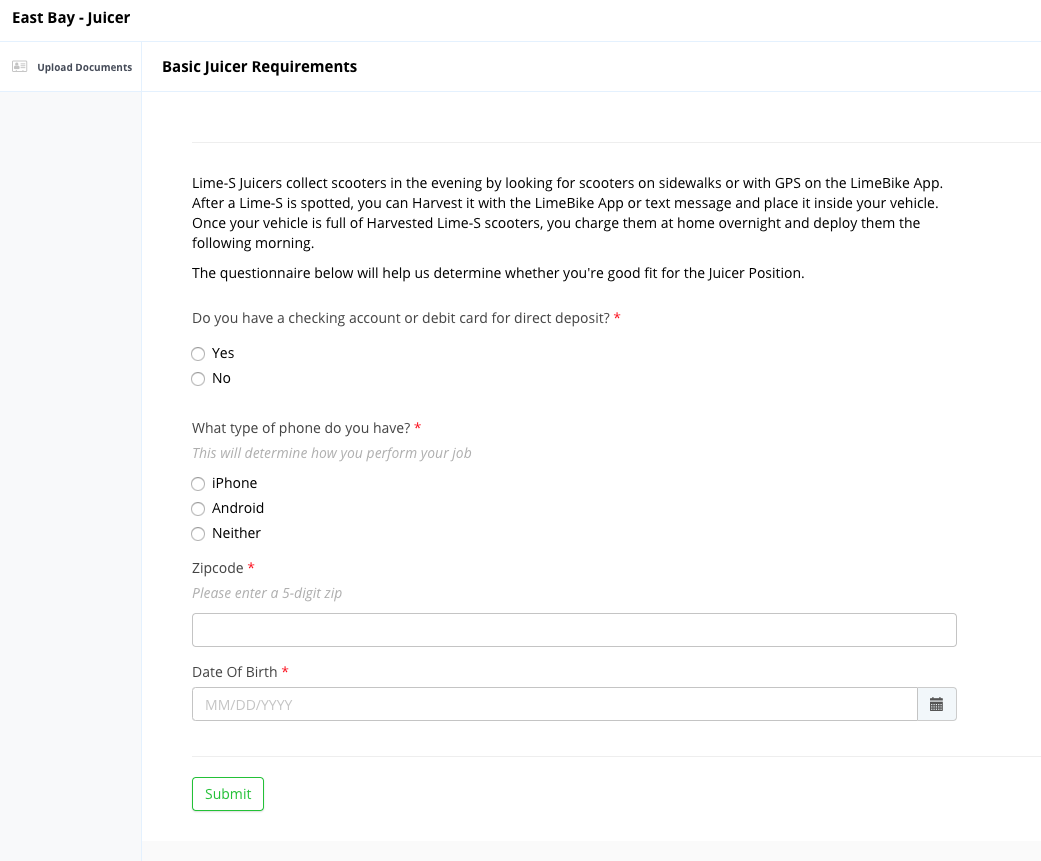Click the Date Of Birth field label
Viewport: 1041px width, 861px height.
click(234, 672)
